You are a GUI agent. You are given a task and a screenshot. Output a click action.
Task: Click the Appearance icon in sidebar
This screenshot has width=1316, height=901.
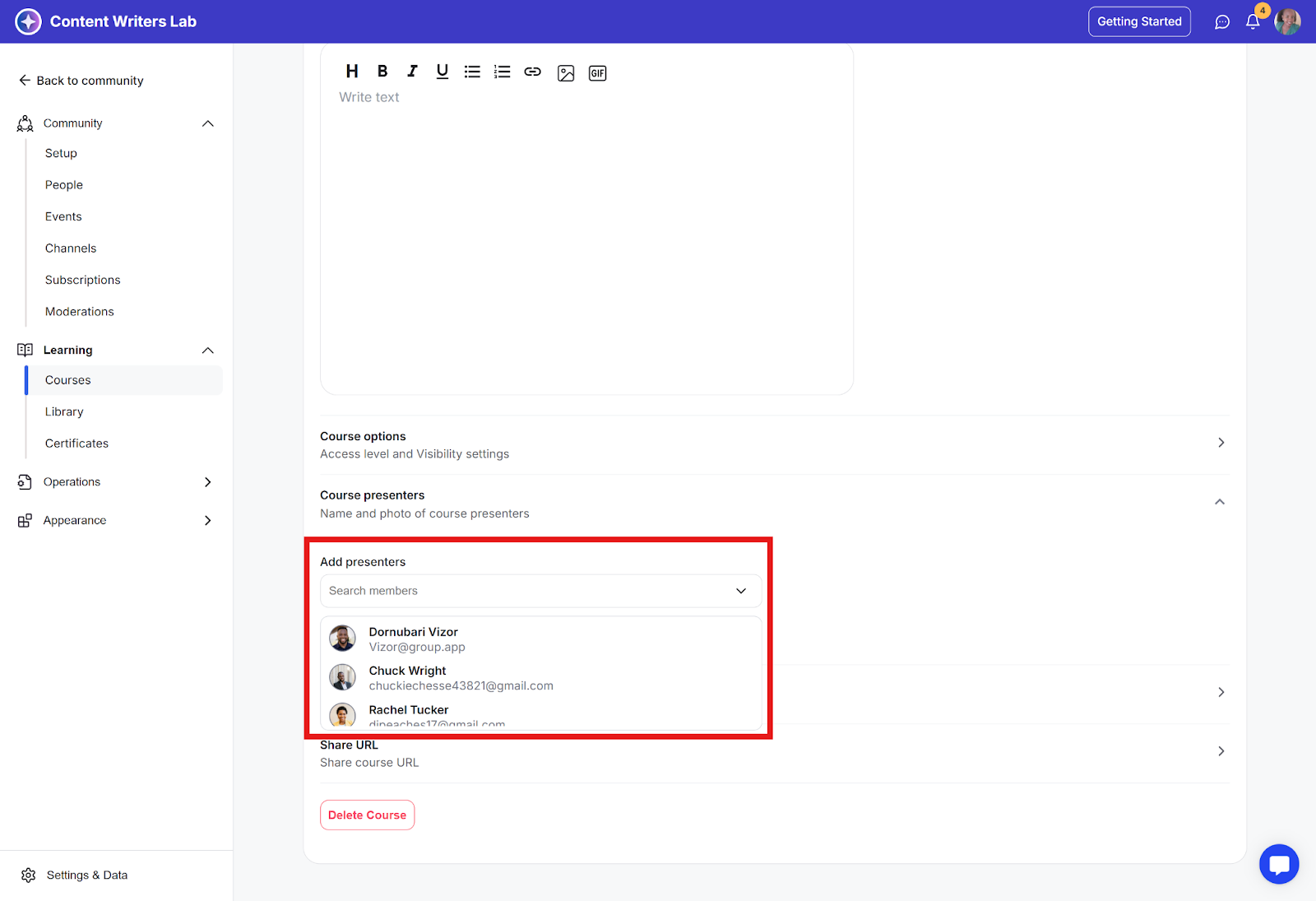pos(25,521)
